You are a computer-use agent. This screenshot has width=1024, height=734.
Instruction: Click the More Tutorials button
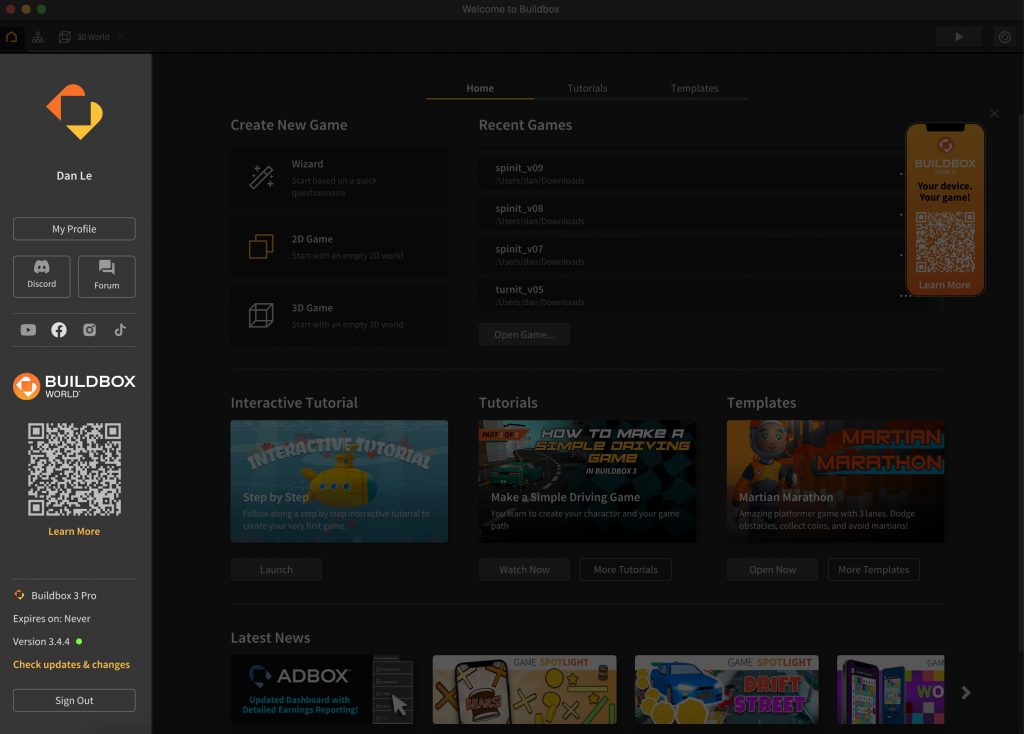pyautogui.click(x=626, y=569)
